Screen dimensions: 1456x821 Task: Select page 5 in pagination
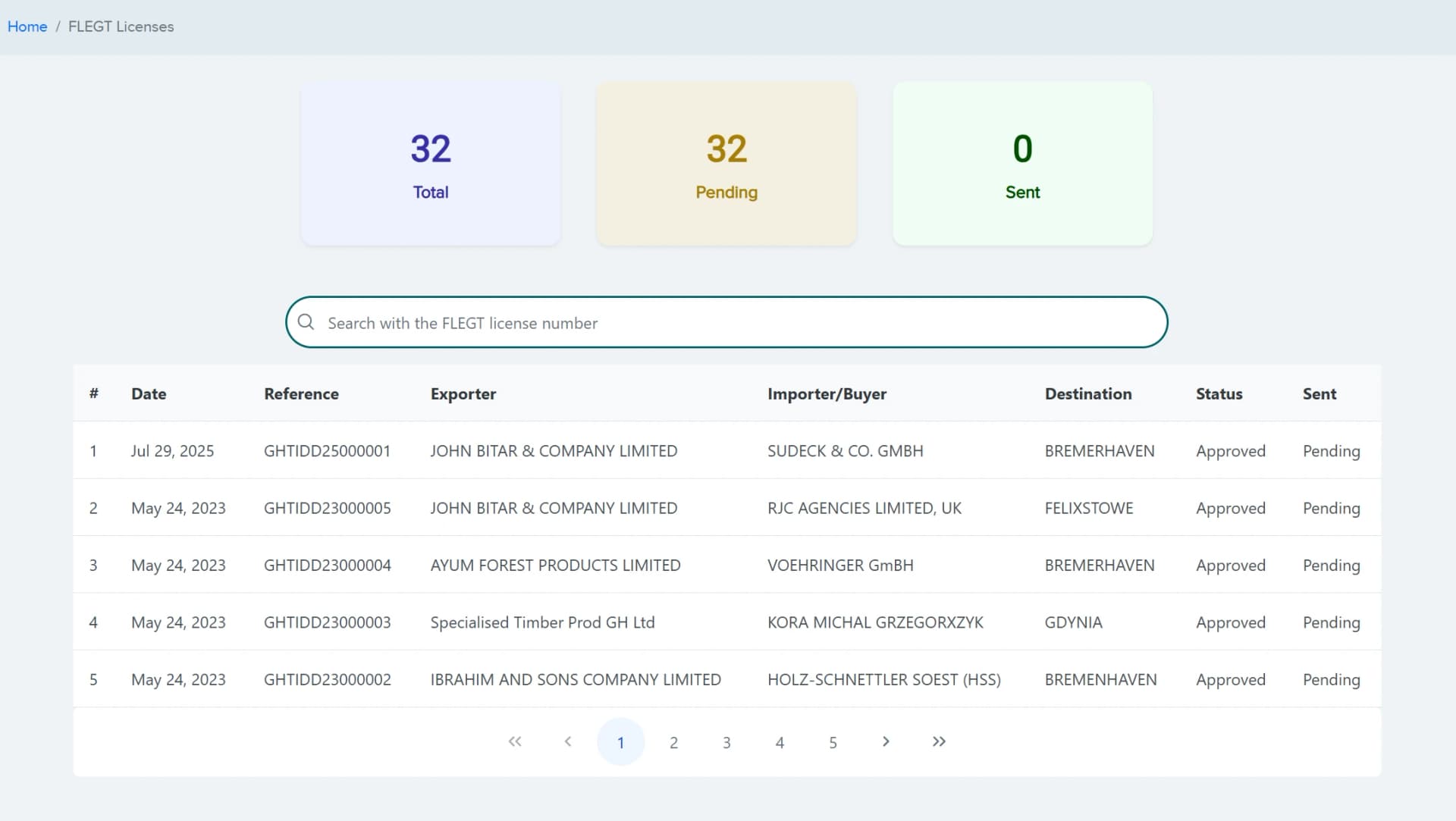coord(833,742)
